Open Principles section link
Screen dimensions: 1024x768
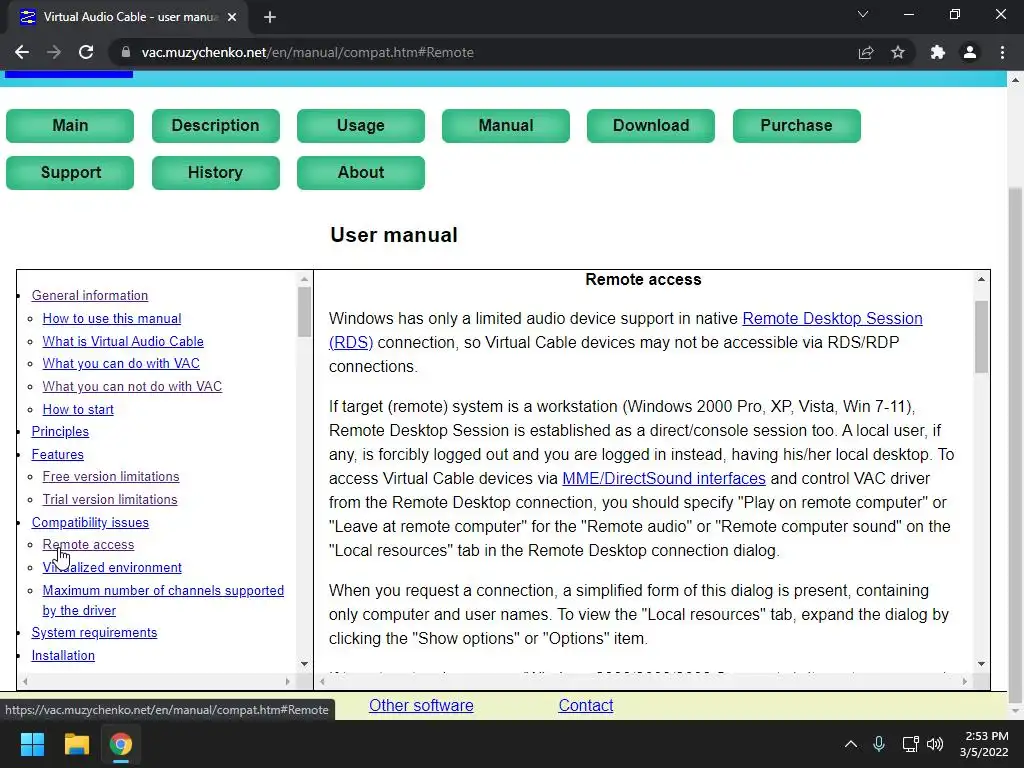point(60,431)
